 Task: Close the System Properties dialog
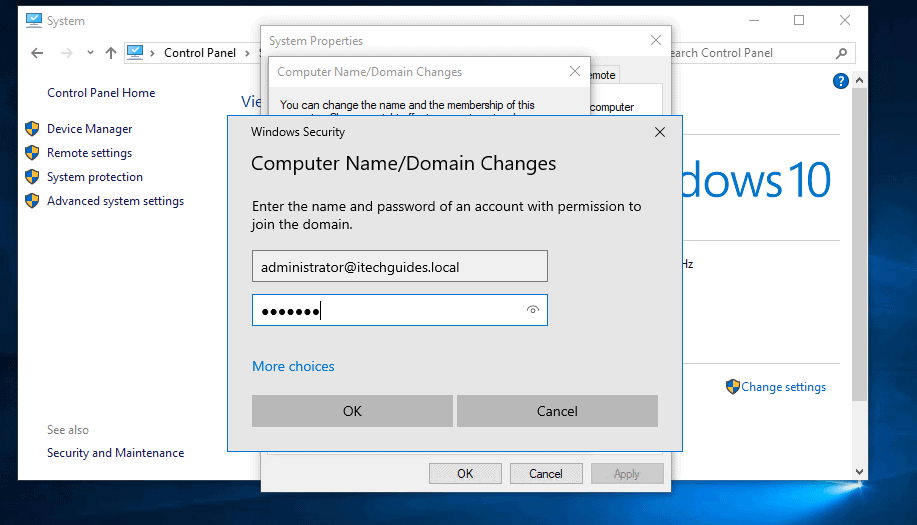656,40
